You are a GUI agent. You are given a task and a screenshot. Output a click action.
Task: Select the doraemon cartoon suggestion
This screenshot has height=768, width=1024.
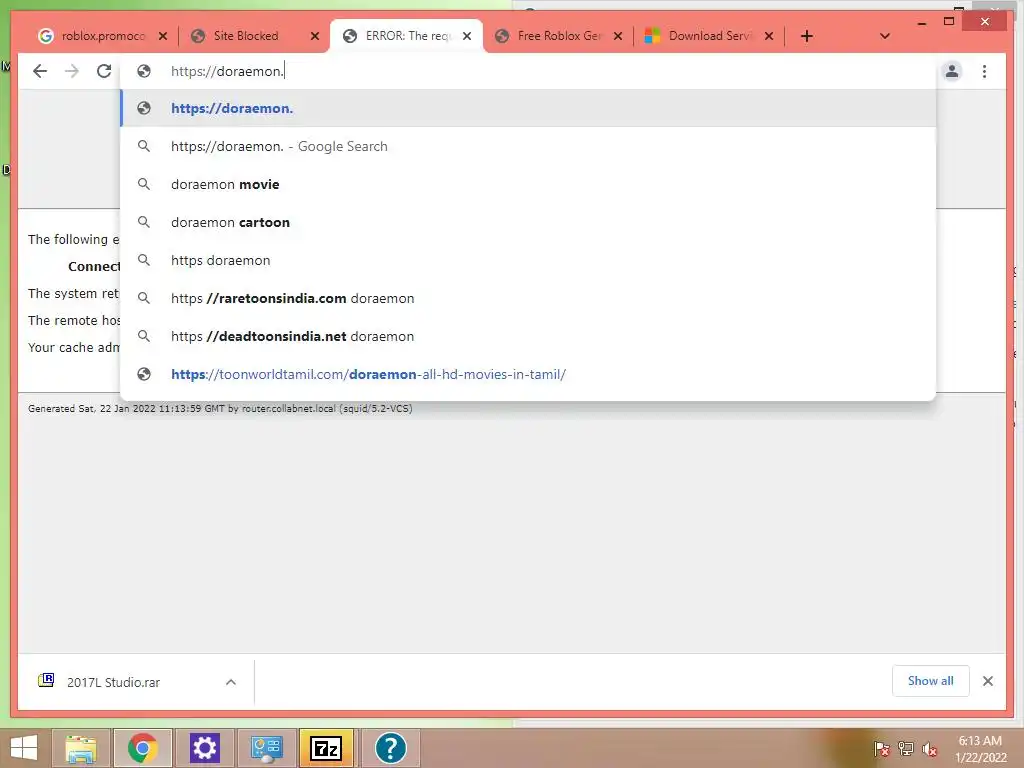528,222
